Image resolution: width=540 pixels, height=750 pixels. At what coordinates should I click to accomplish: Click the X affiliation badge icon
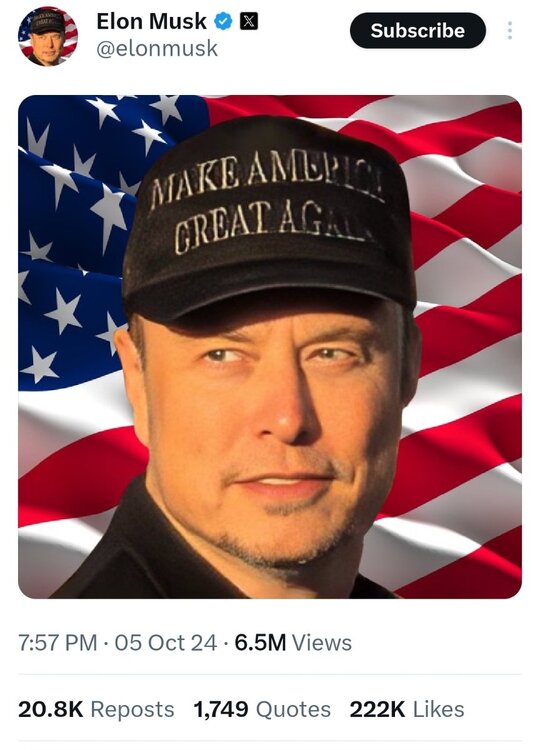pos(249,22)
